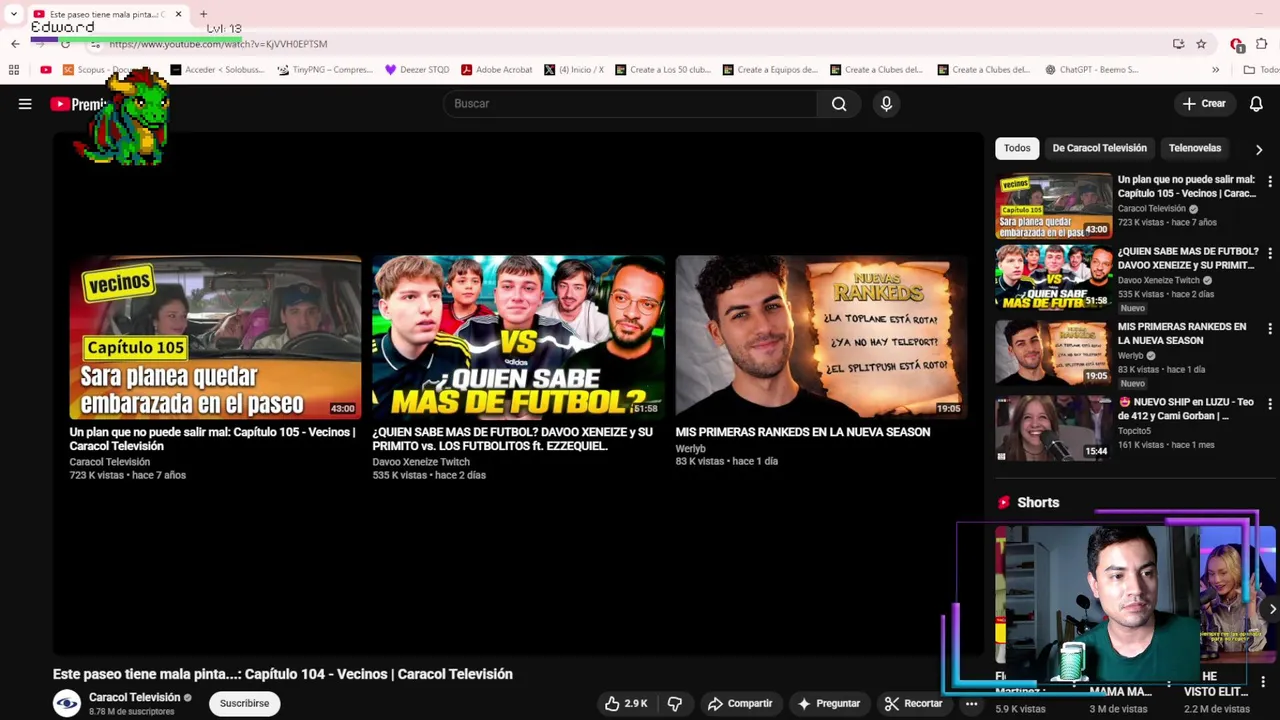Select the De Caracol Televisión chip
1280x720 pixels.
click(1099, 148)
